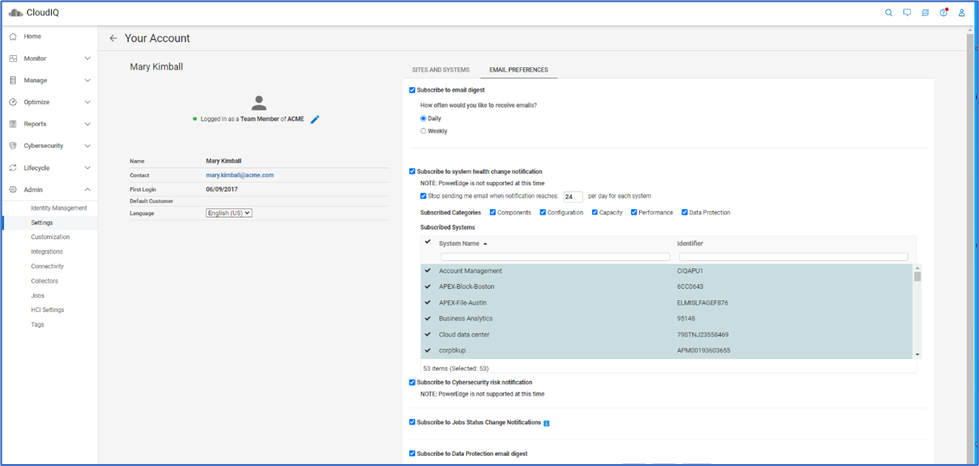Click the help icon with red badge
The image size is (979, 466).
pos(943,13)
